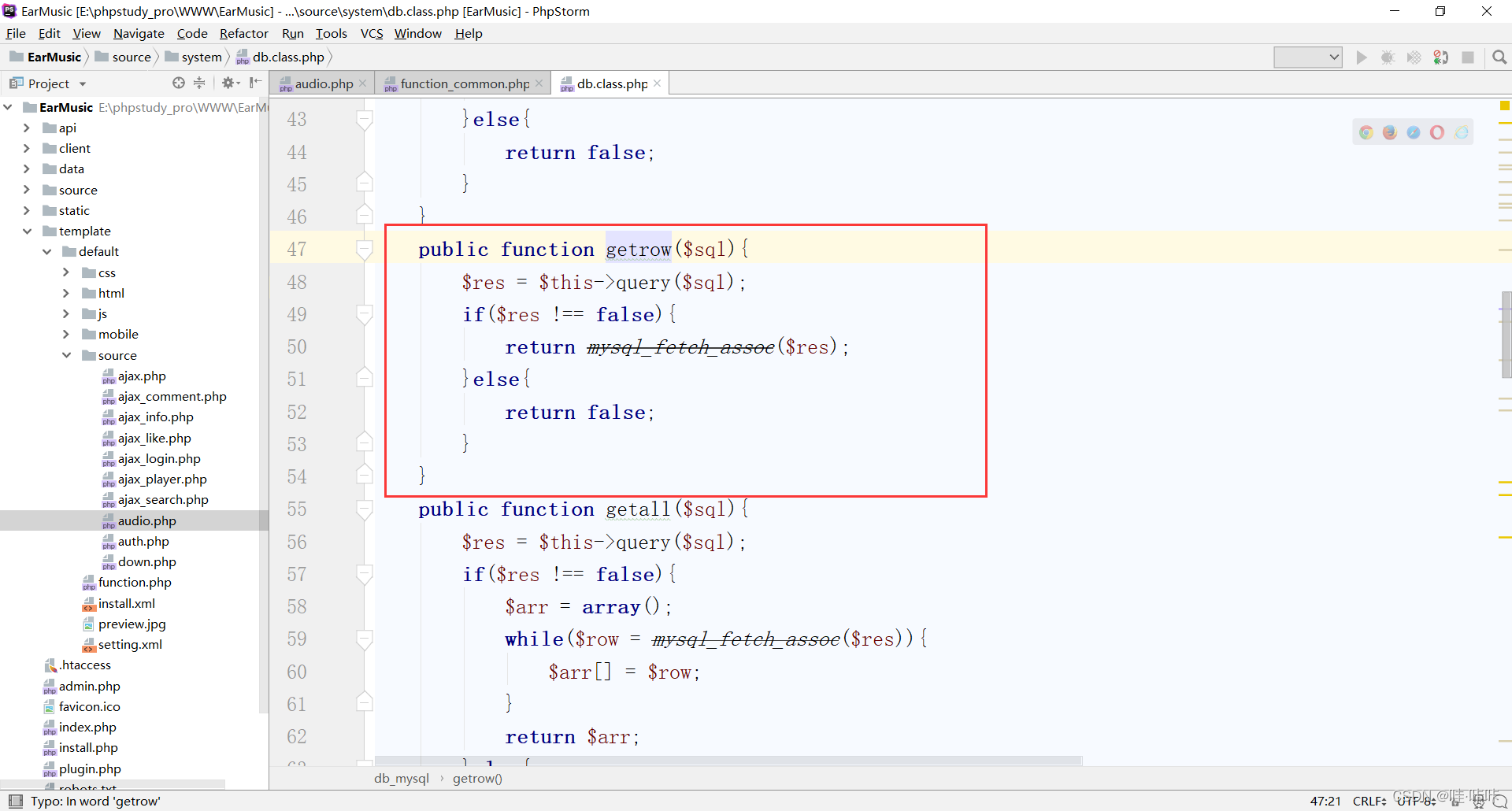Toggle tool window bars in the status bar
This screenshot has height=811, width=1512.
tap(15, 801)
